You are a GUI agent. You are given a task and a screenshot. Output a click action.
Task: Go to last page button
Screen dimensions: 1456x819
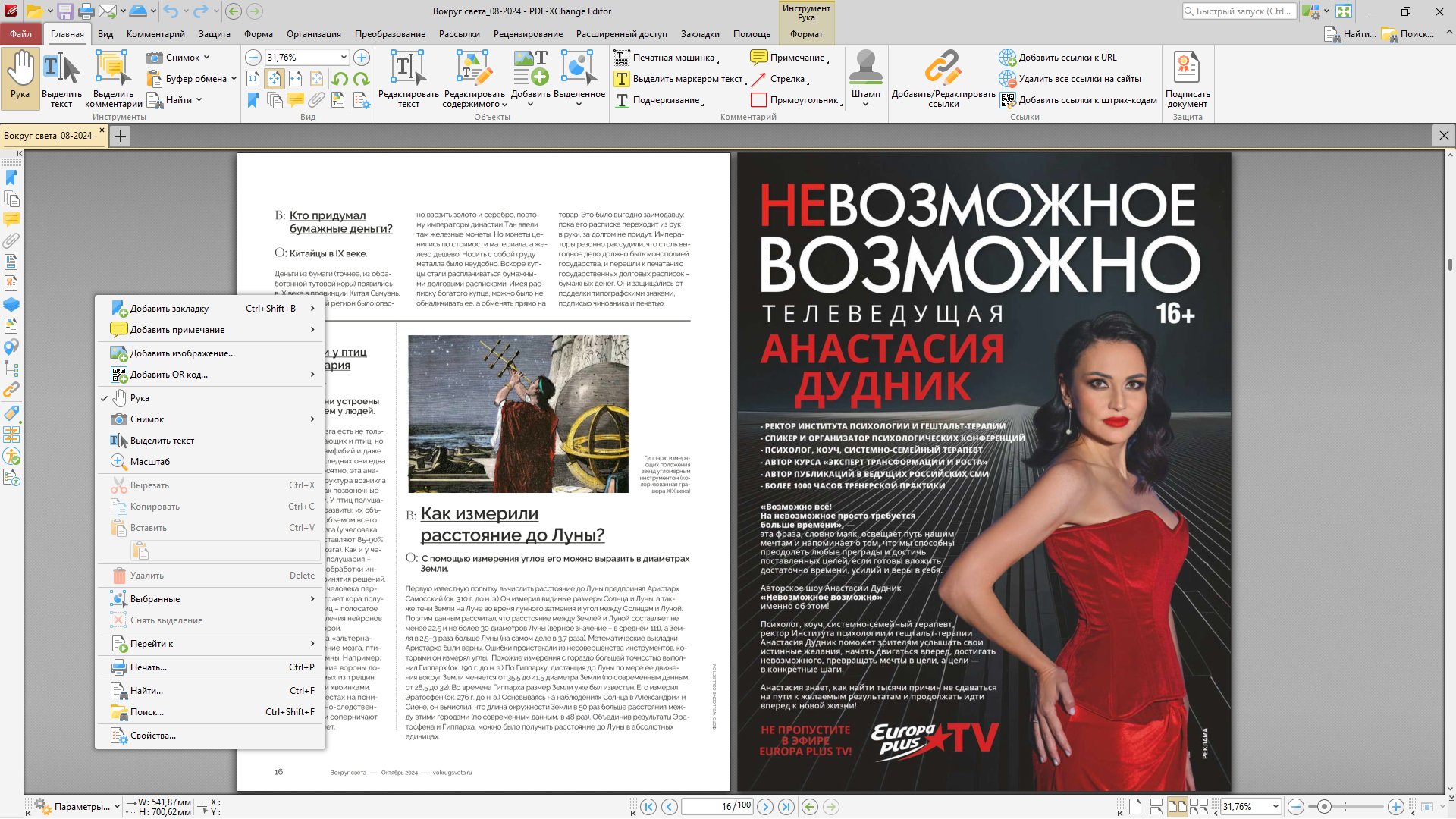(786, 807)
